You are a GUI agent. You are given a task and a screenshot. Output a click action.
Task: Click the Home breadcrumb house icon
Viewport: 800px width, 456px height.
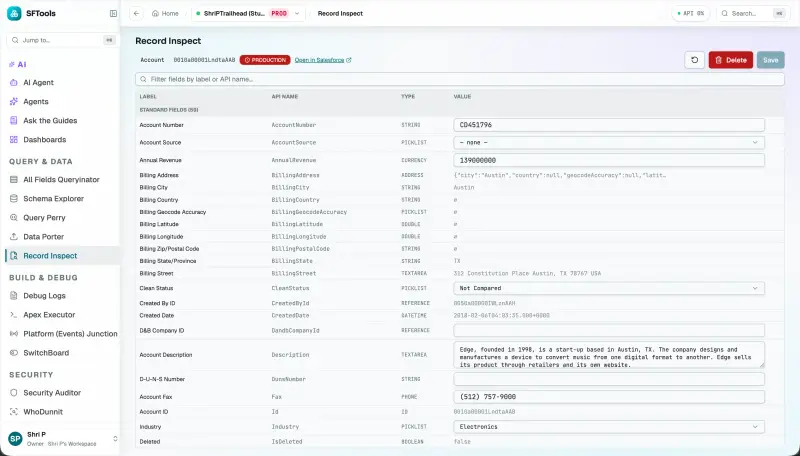(155, 13)
